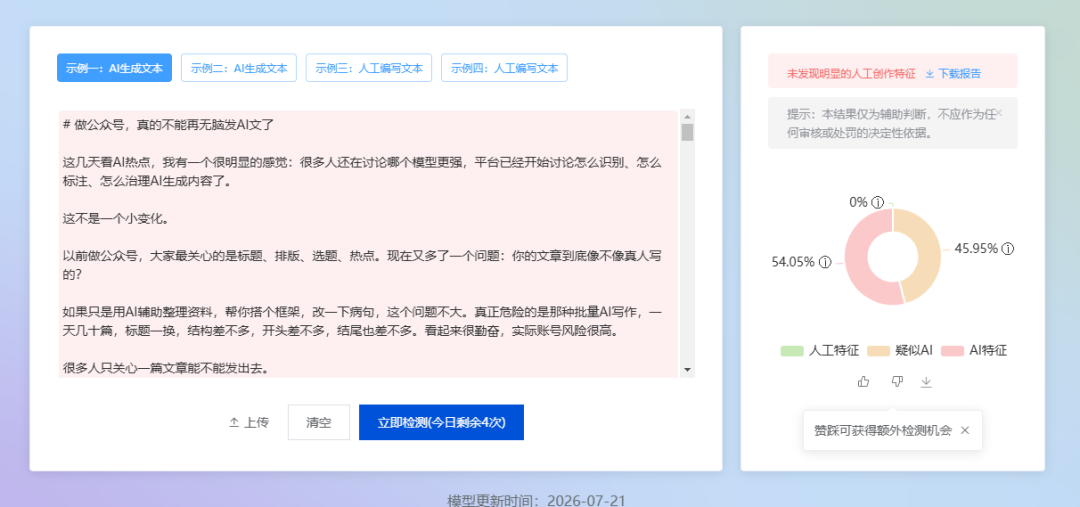1080x507 pixels.
Task: Toggle 疑似AI legend item
Action: pyautogui.click(x=900, y=351)
